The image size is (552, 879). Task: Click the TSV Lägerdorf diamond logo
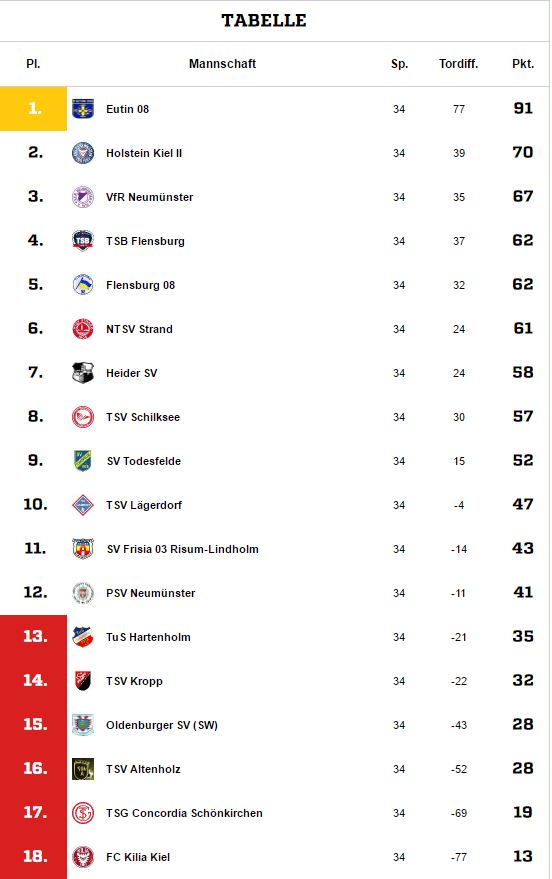83,505
